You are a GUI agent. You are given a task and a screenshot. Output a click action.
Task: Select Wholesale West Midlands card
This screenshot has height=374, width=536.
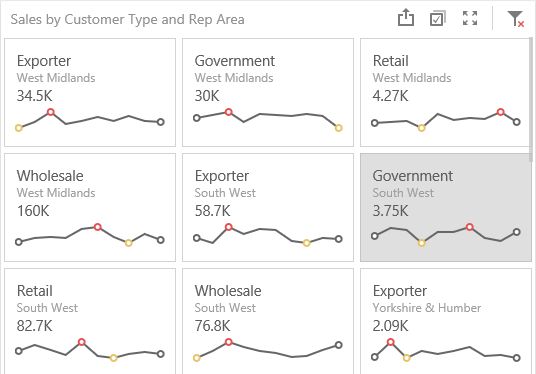click(x=90, y=207)
